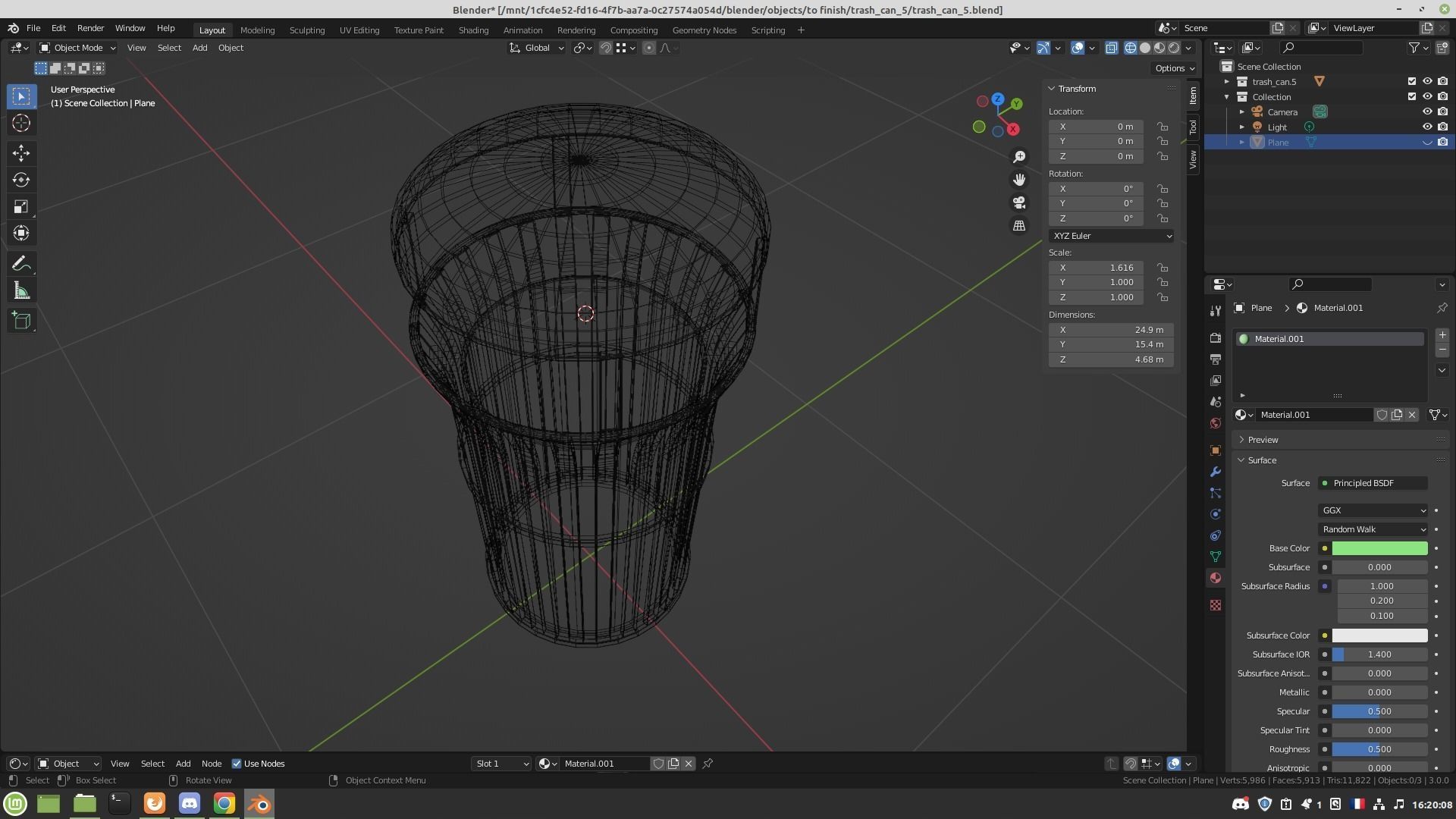
Task: Pin the properties editor context
Action: (1442, 308)
